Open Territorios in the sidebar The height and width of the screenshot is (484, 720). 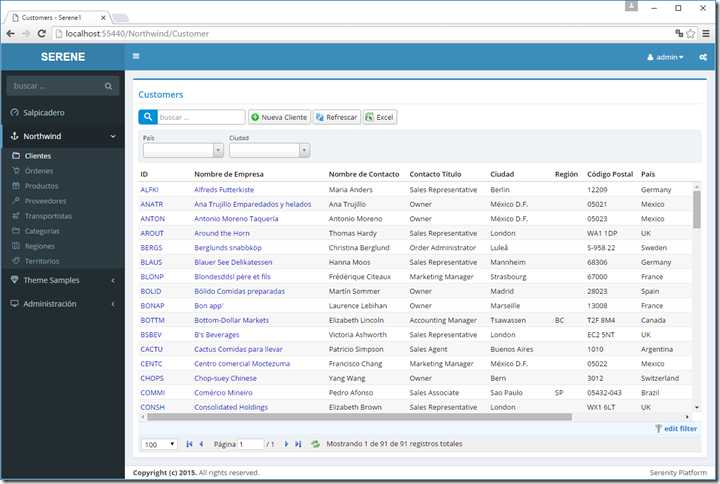(42, 261)
